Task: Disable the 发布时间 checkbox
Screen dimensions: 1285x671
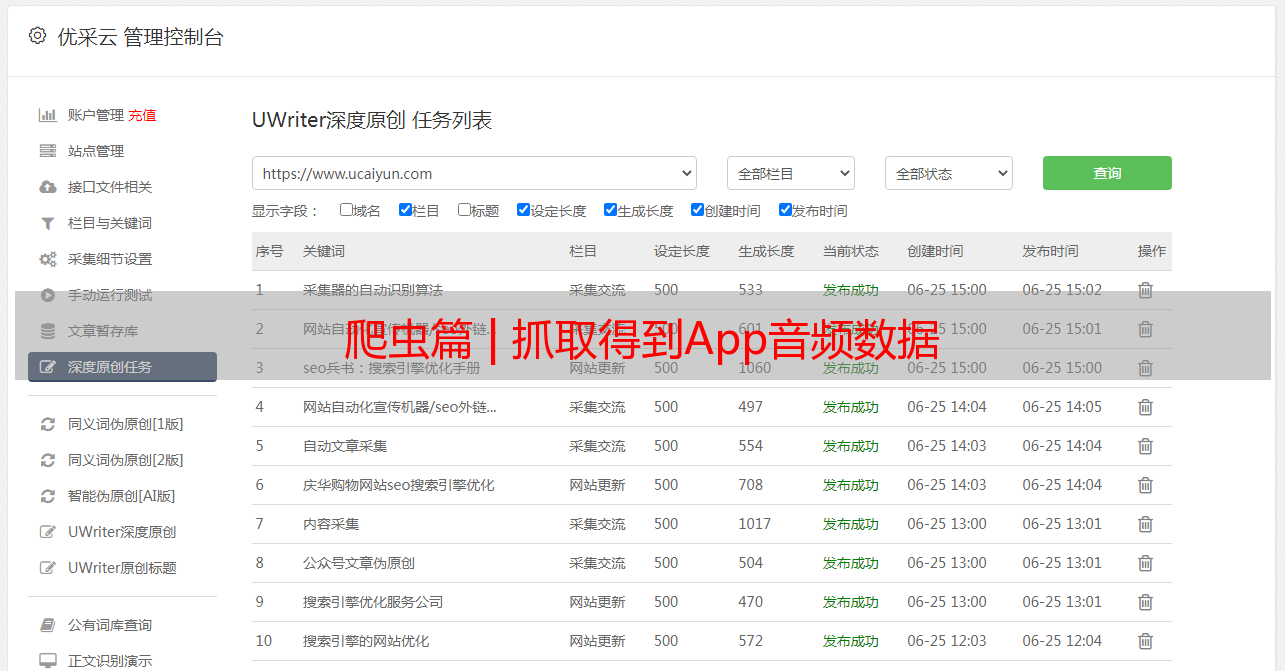Action: point(785,210)
